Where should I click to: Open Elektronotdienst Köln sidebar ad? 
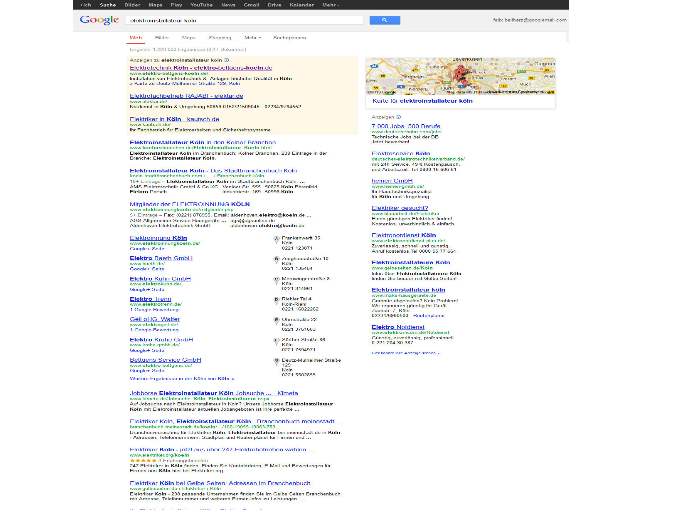(x=404, y=235)
